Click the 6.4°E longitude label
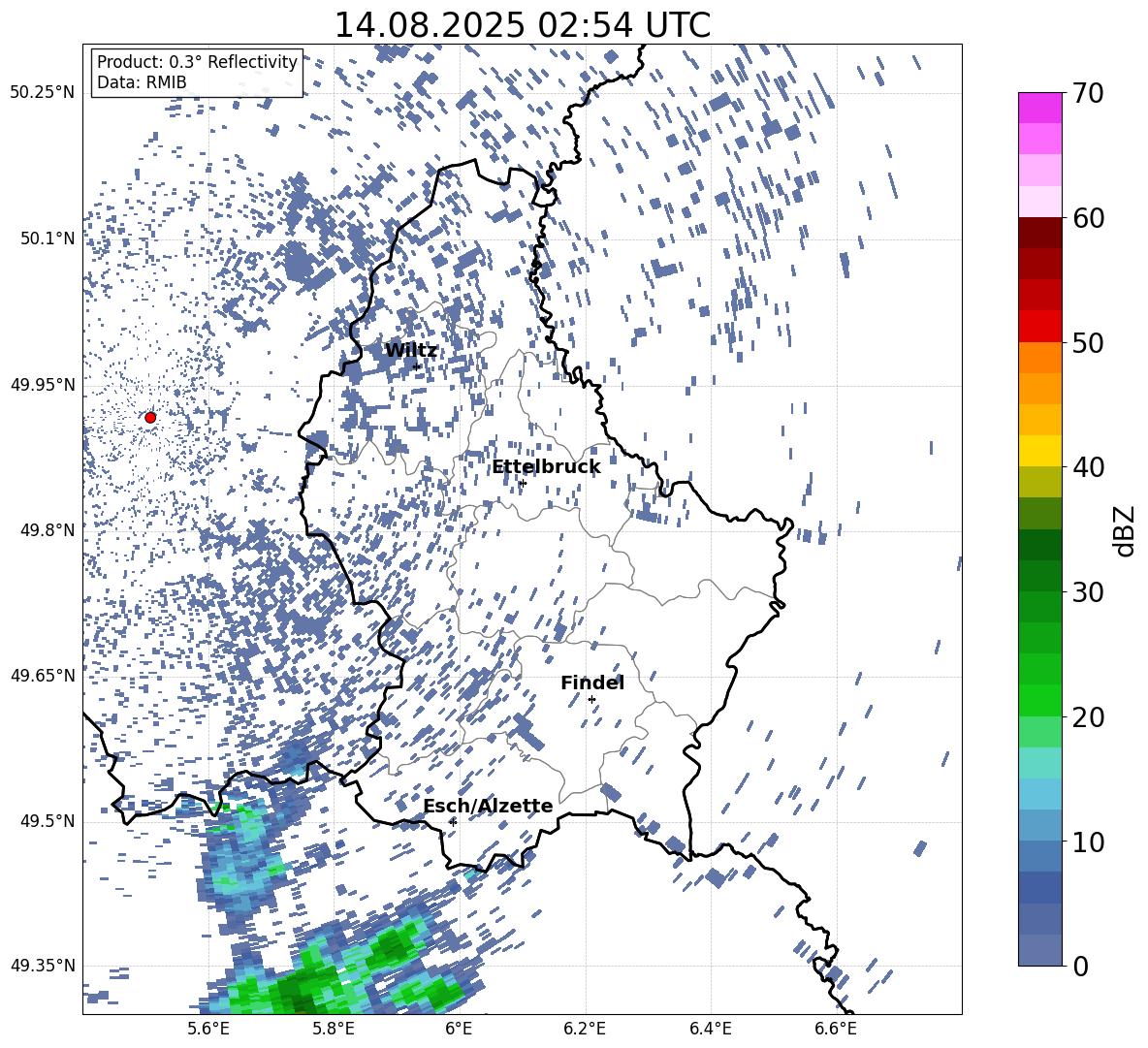Screen dimensions: 1148x1048 tap(711, 1029)
